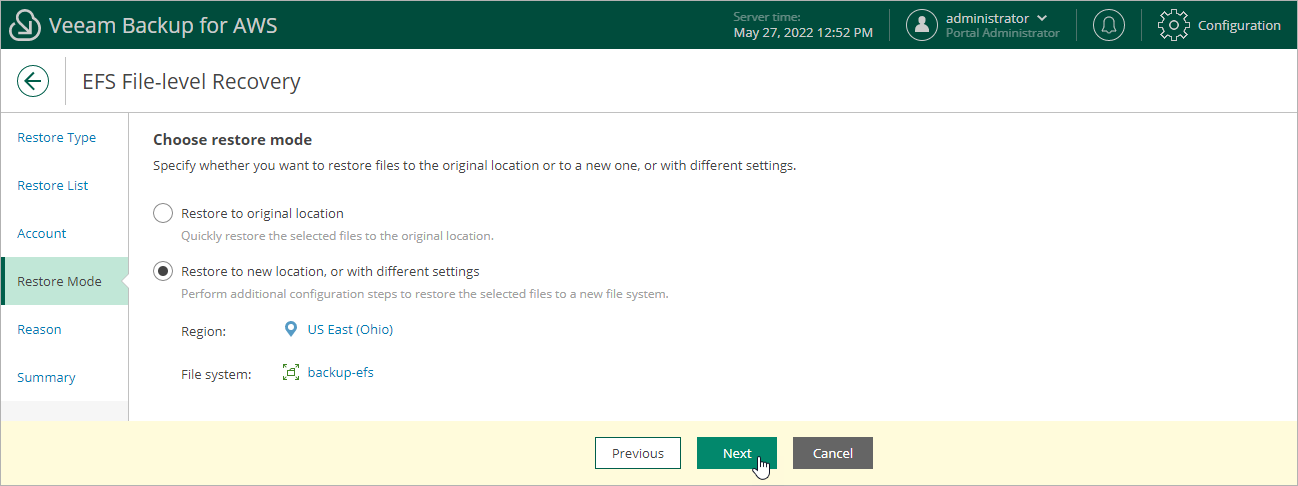1298x486 pixels.
Task: Click the 'Perform additional configuration steps' description
Action: [x=424, y=294]
